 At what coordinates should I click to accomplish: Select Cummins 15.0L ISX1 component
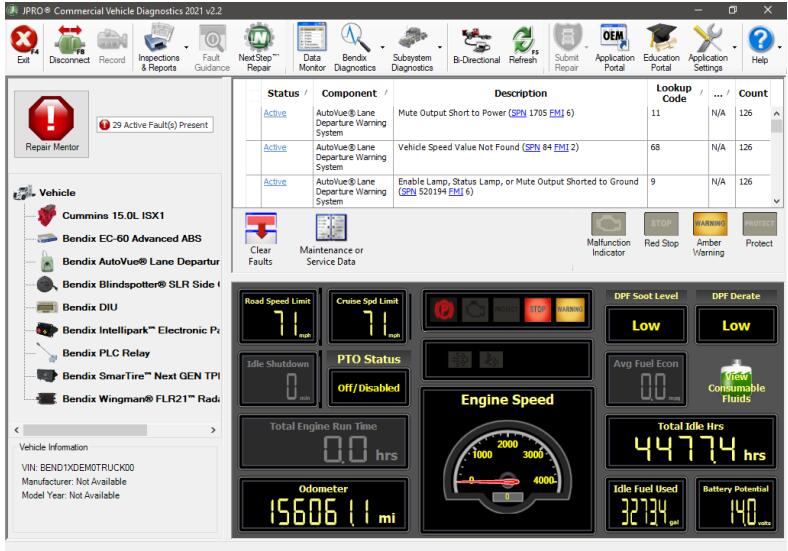[113, 216]
